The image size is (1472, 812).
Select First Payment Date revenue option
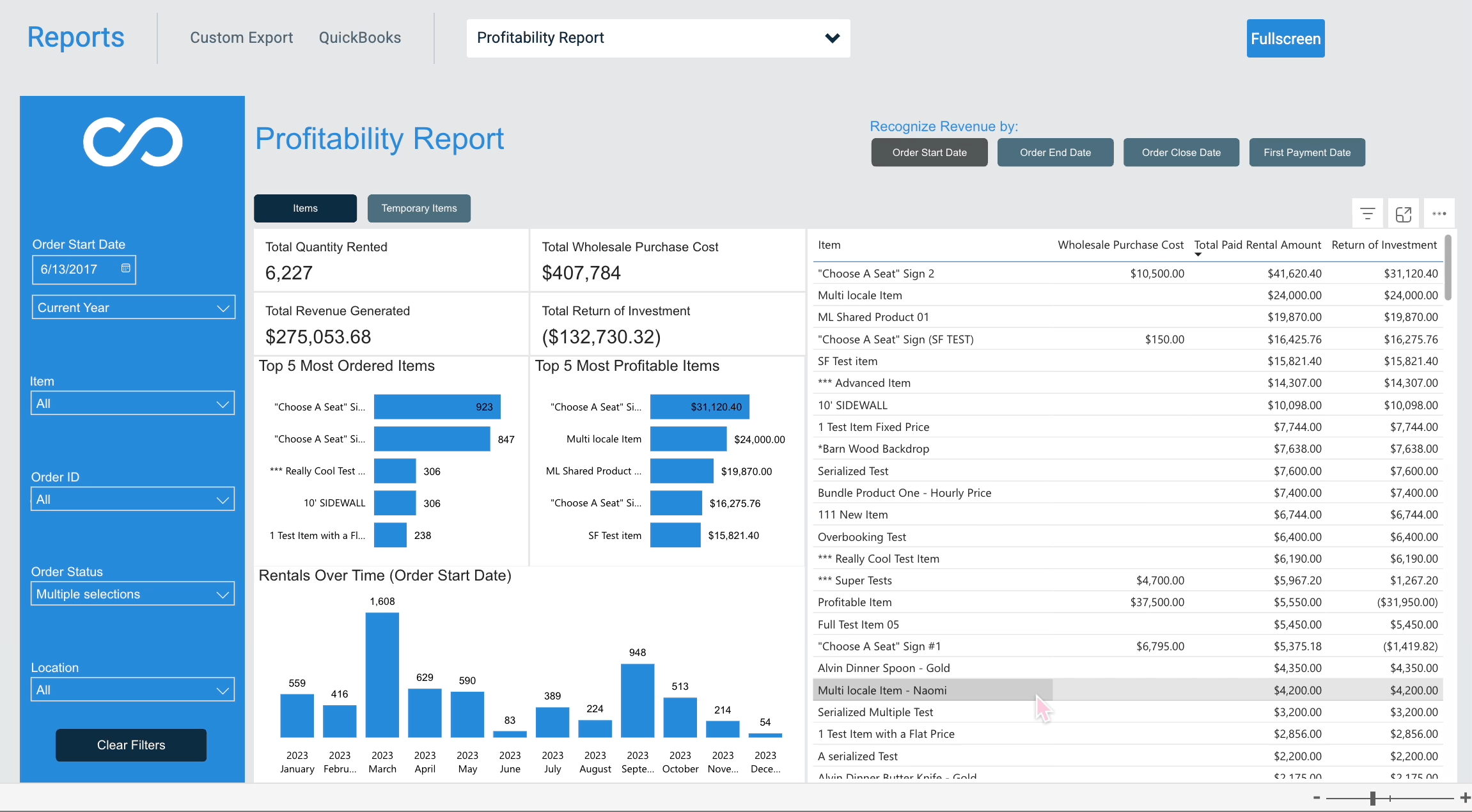1307,153
